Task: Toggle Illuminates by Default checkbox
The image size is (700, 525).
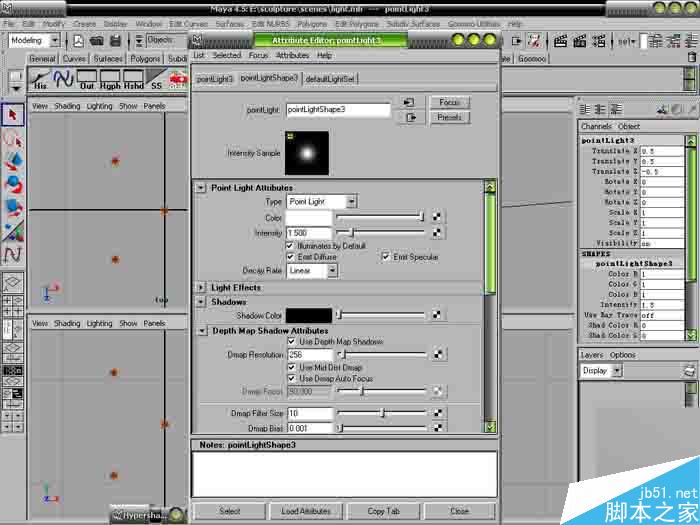Action: pos(290,246)
